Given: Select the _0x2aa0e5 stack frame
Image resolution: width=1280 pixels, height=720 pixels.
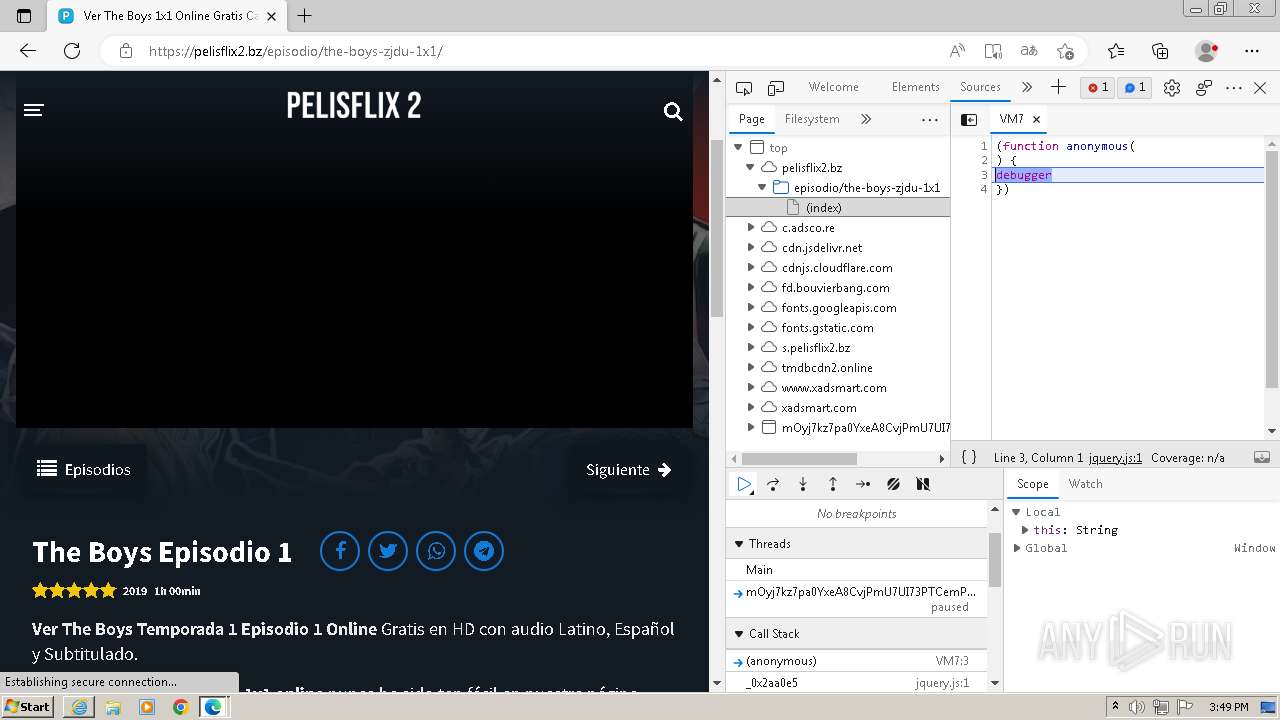Looking at the screenshot, I should 857,682.
